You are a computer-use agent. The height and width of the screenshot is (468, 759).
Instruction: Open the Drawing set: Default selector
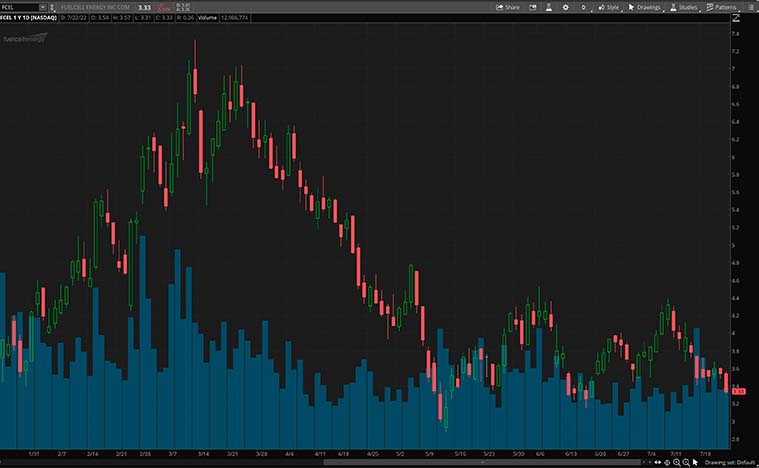point(727,462)
